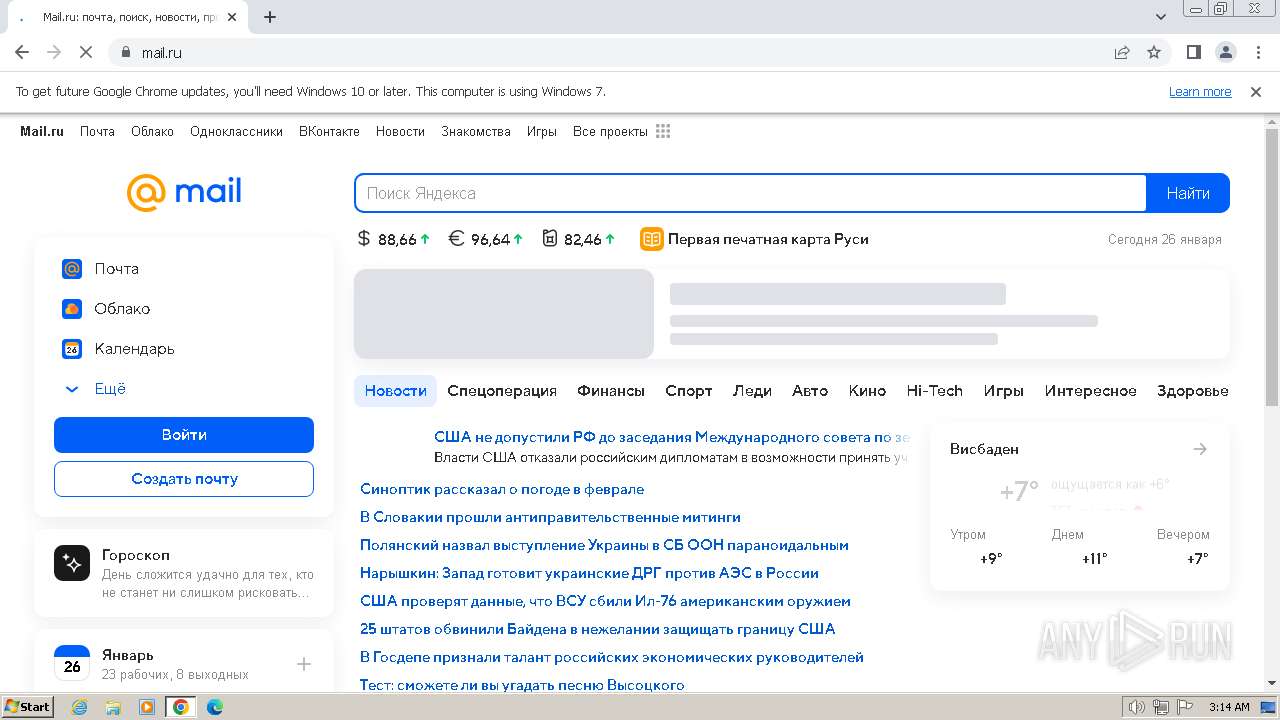Viewport: 1280px width, 720px height.
Task: Open top headline США не допустили РФ
Action: (x=671, y=437)
